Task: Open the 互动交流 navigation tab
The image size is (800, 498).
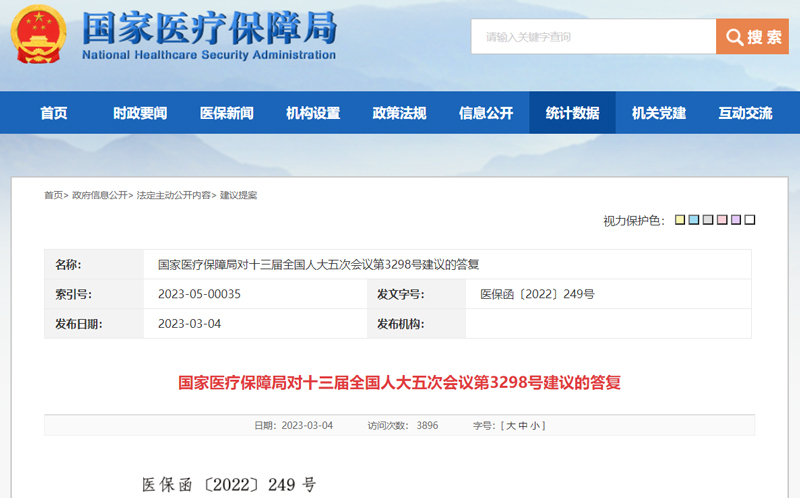Action: pyautogui.click(x=745, y=113)
